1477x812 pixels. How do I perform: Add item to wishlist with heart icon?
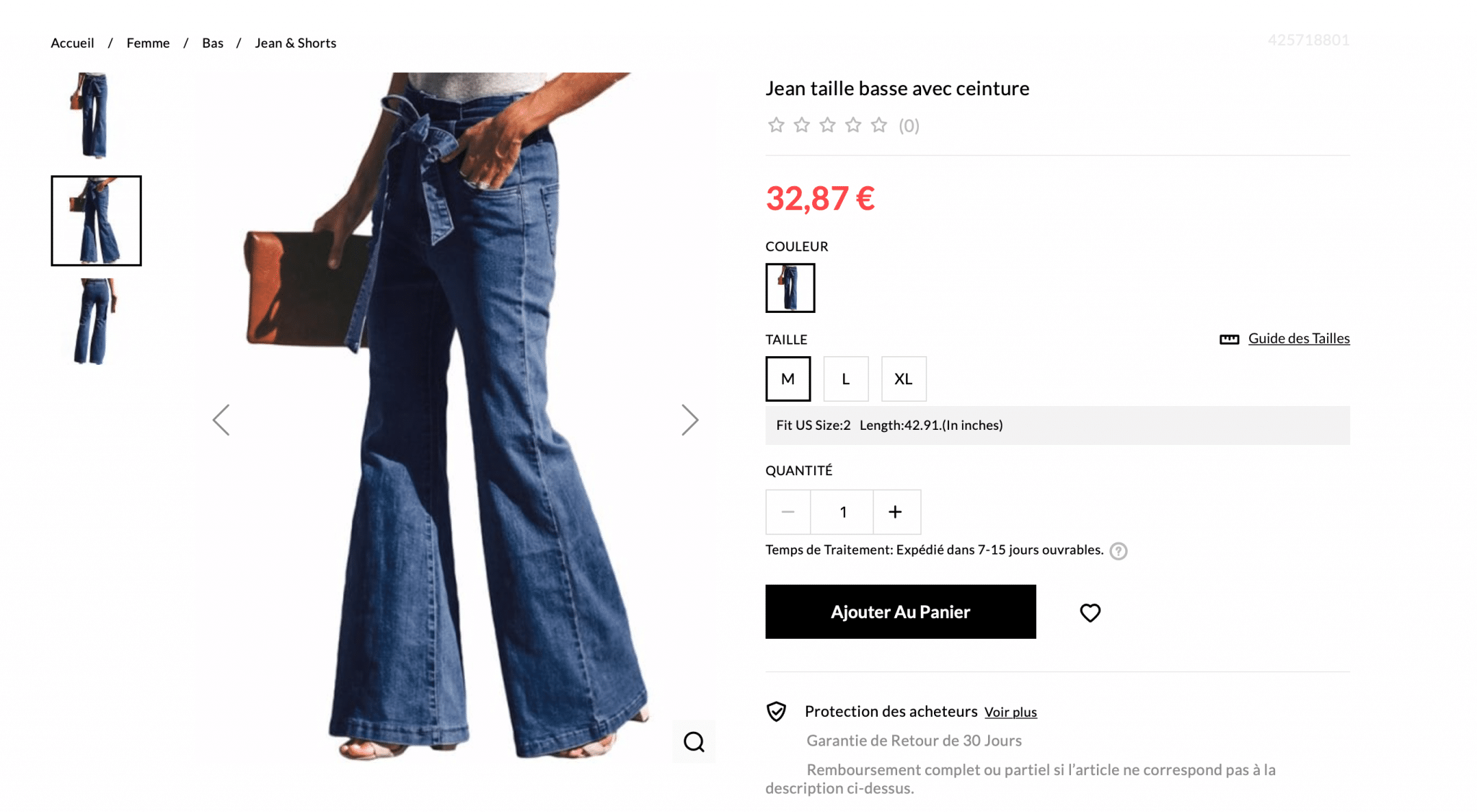click(1090, 612)
